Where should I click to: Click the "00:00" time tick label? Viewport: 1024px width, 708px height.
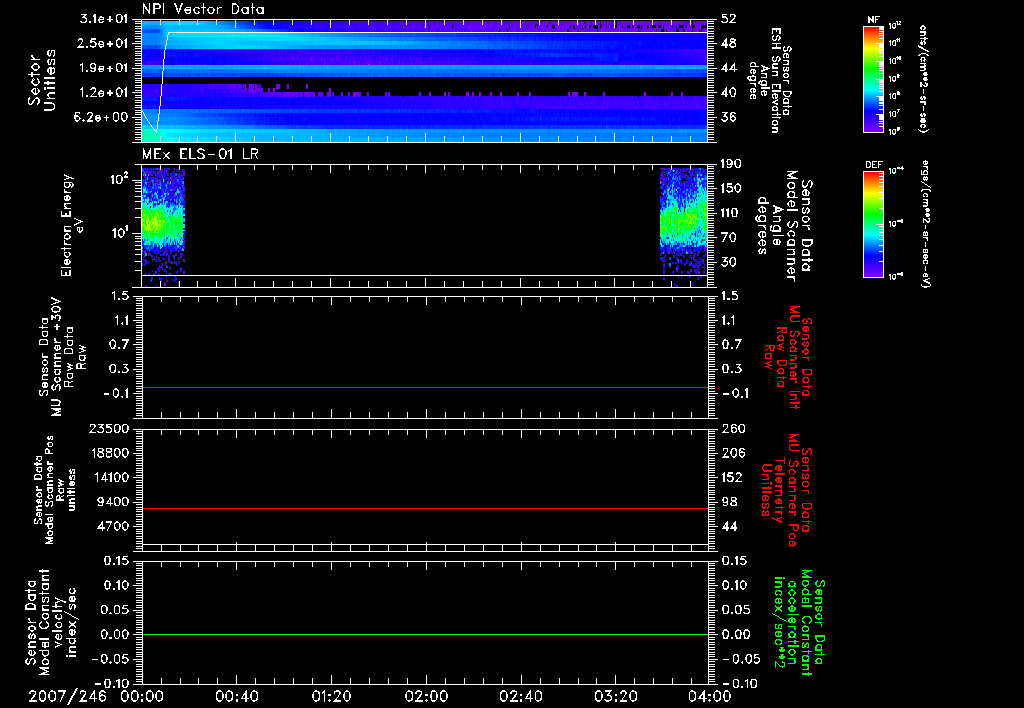[142, 697]
